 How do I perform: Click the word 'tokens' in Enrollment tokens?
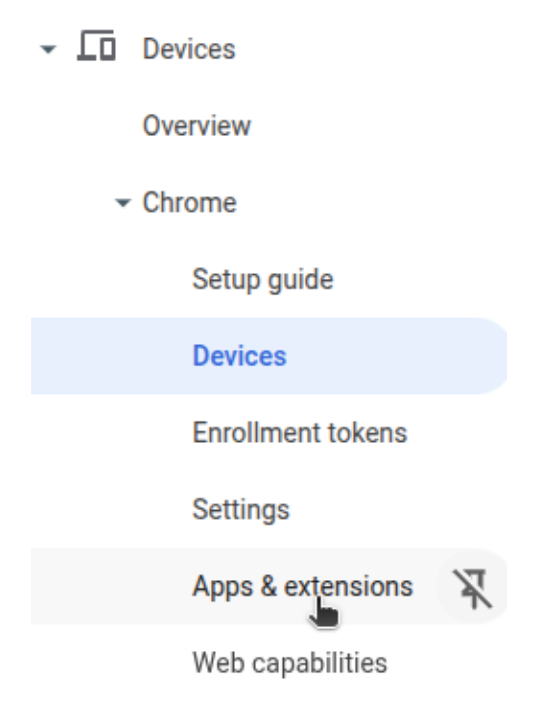367,433
